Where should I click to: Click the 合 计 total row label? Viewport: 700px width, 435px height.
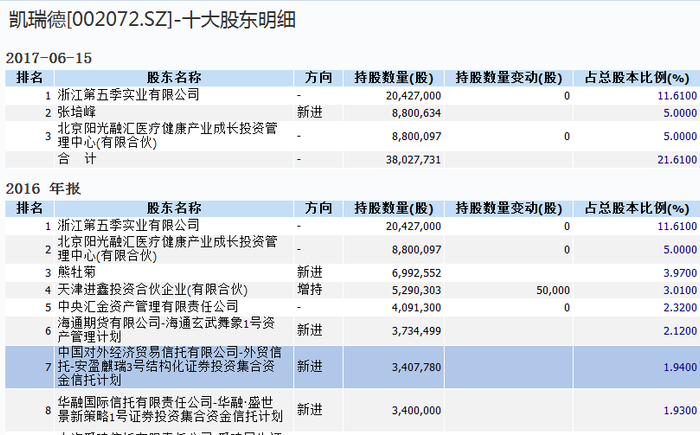[x=77, y=159]
